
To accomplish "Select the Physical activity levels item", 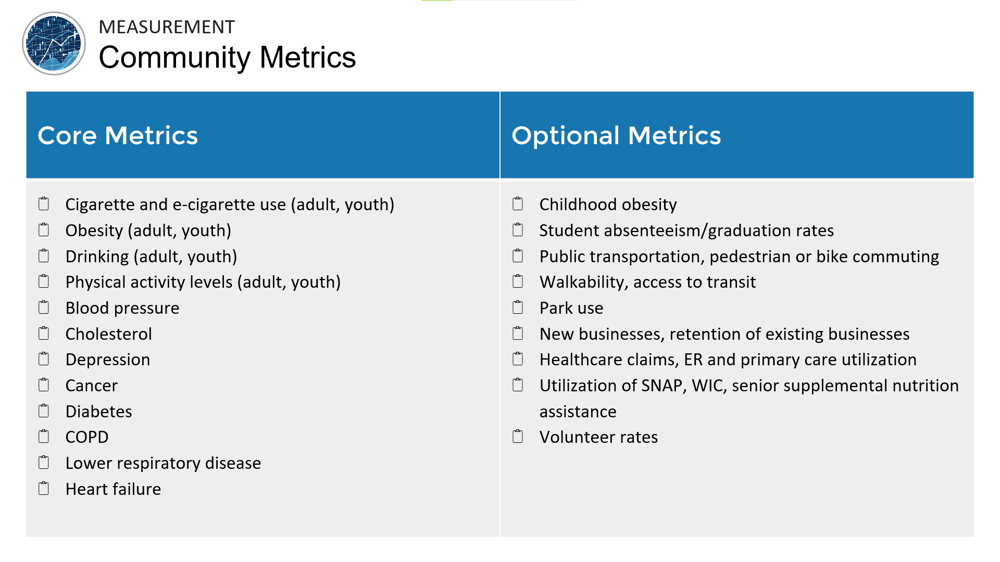I will 203,282.
